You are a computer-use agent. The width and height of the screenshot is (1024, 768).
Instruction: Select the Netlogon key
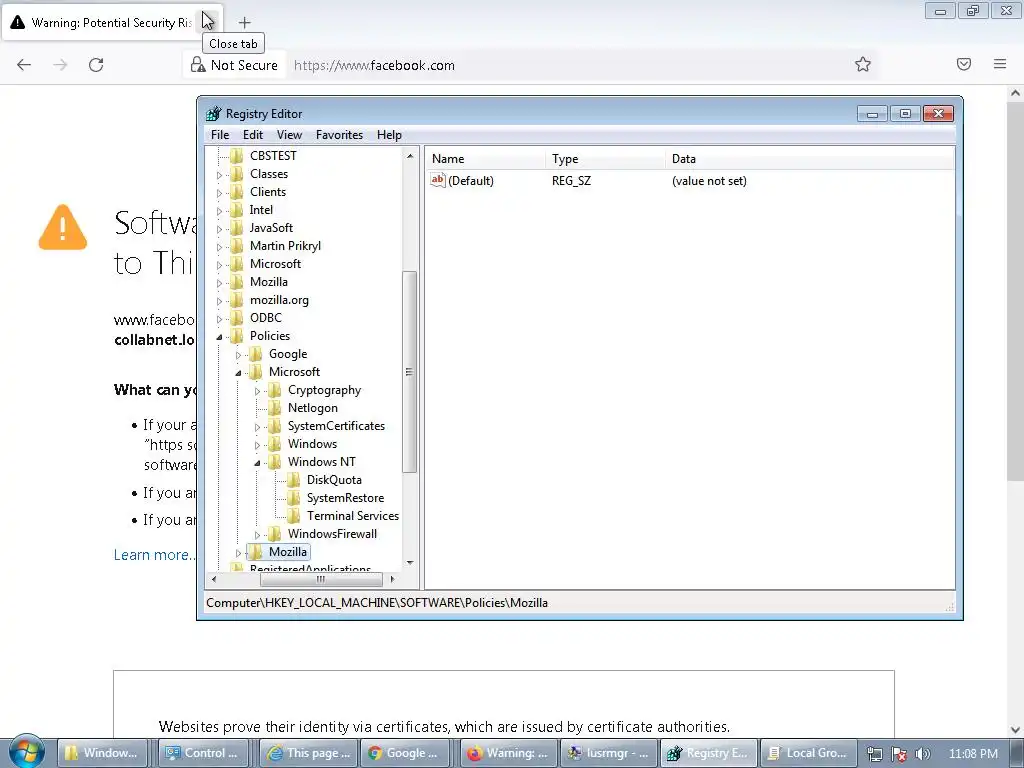(x=312, y=408)
